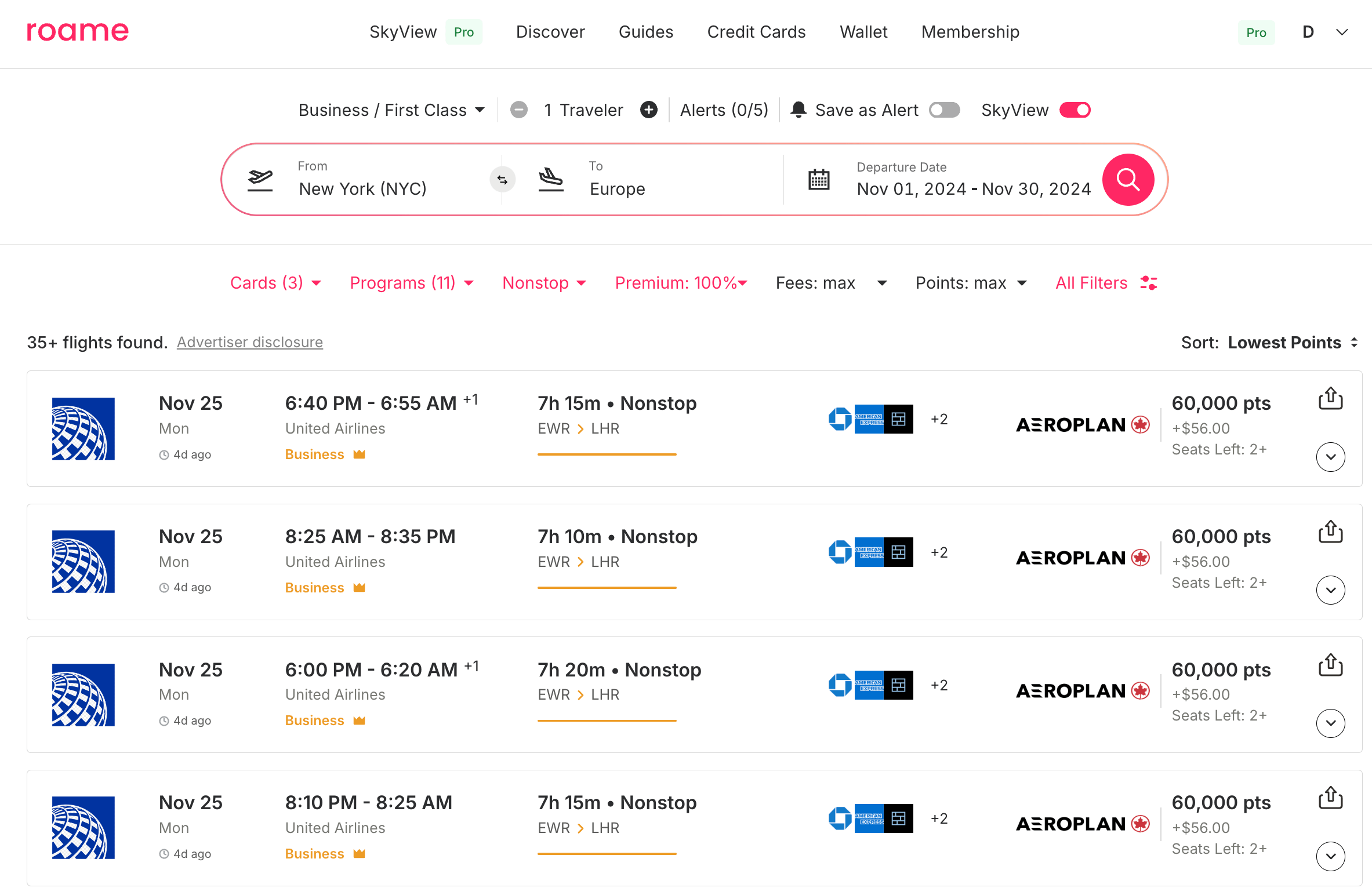
Task: Open the calendar icon
Action: pyautogui.click(x=819, y=180)
